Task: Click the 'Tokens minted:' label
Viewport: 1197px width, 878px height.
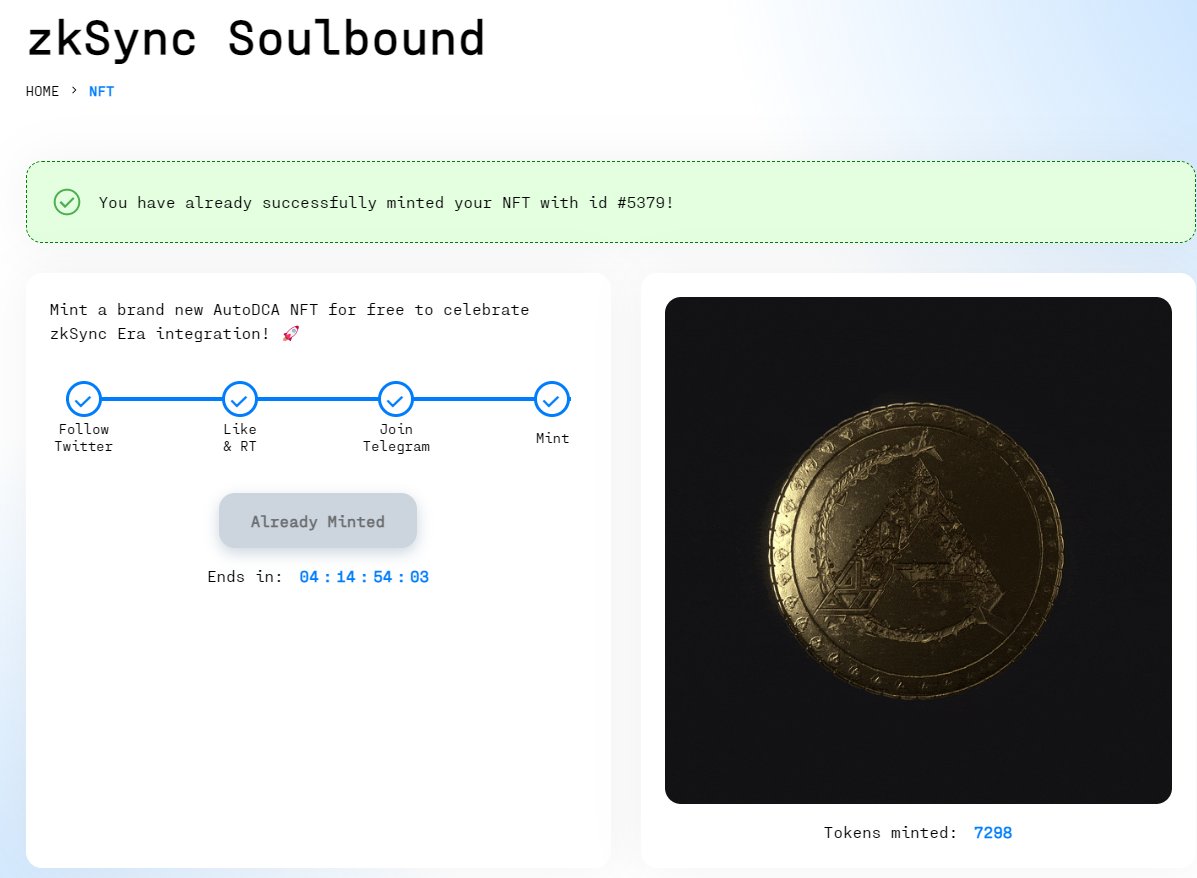Action: (890, 833)
